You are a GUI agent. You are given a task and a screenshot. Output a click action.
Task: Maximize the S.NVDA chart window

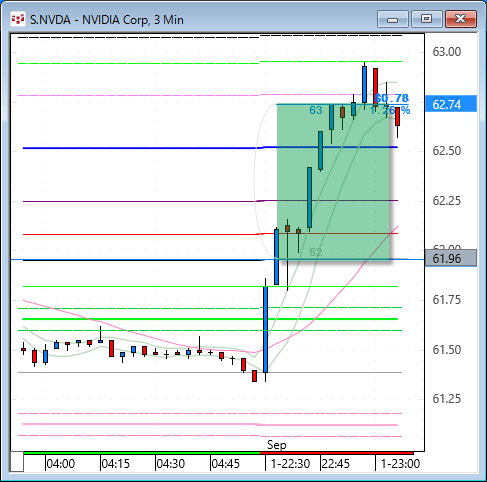[x=426, y=19]
